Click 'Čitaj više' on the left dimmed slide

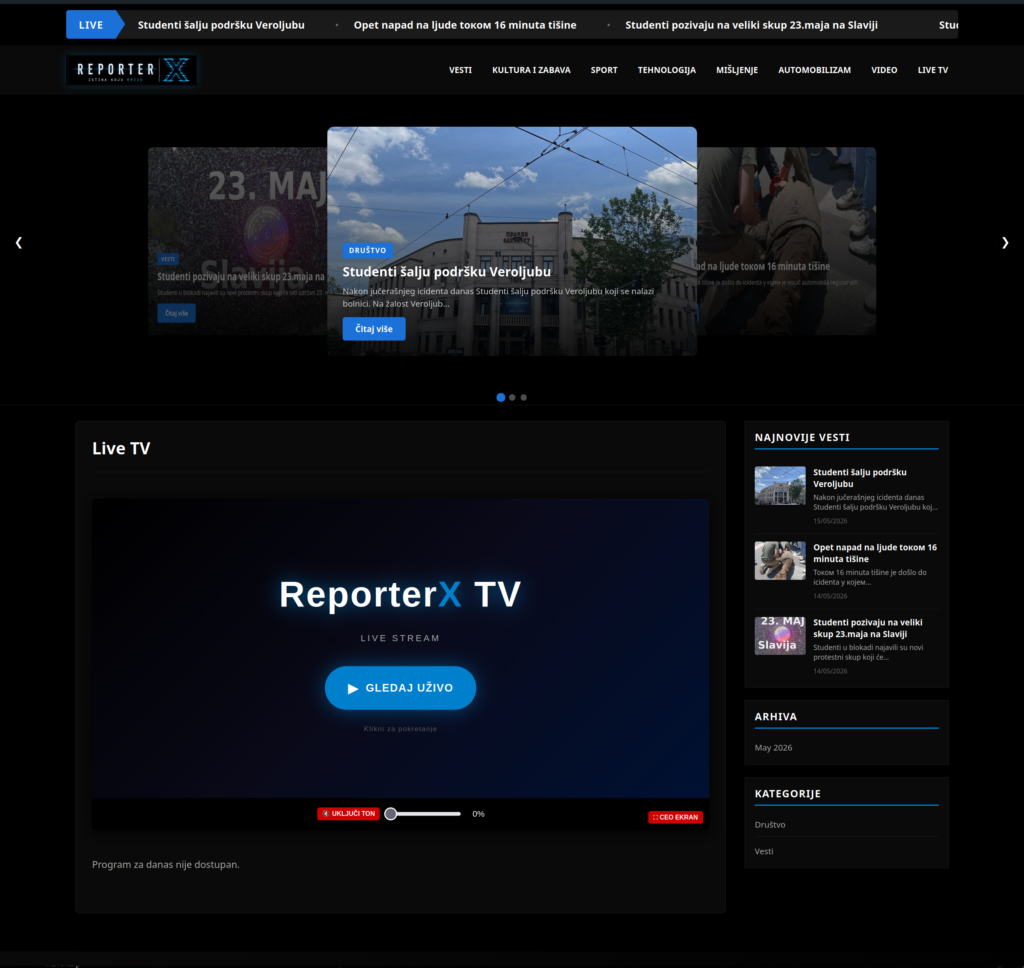[176, 313]
